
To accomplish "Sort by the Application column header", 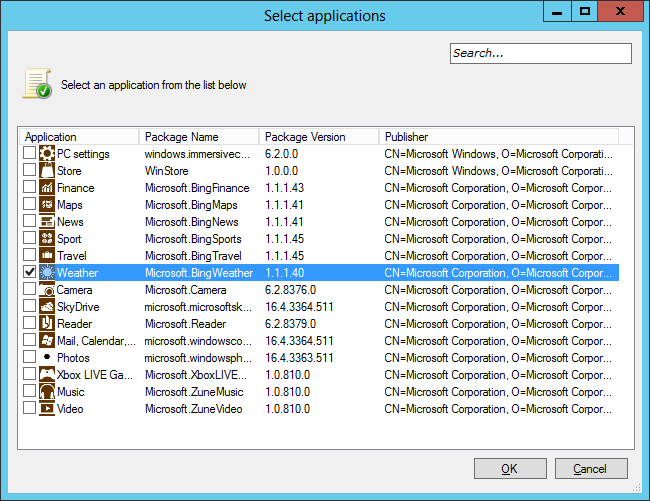I will (x=79, y=137).
